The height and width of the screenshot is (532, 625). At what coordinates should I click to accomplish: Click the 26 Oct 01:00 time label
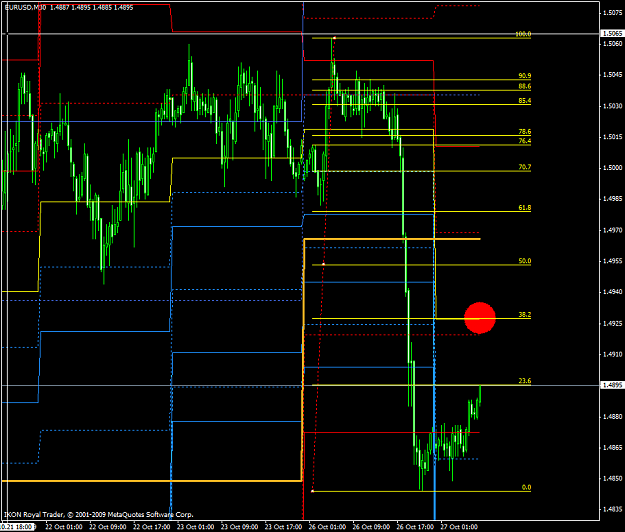[x=327, y=527]
